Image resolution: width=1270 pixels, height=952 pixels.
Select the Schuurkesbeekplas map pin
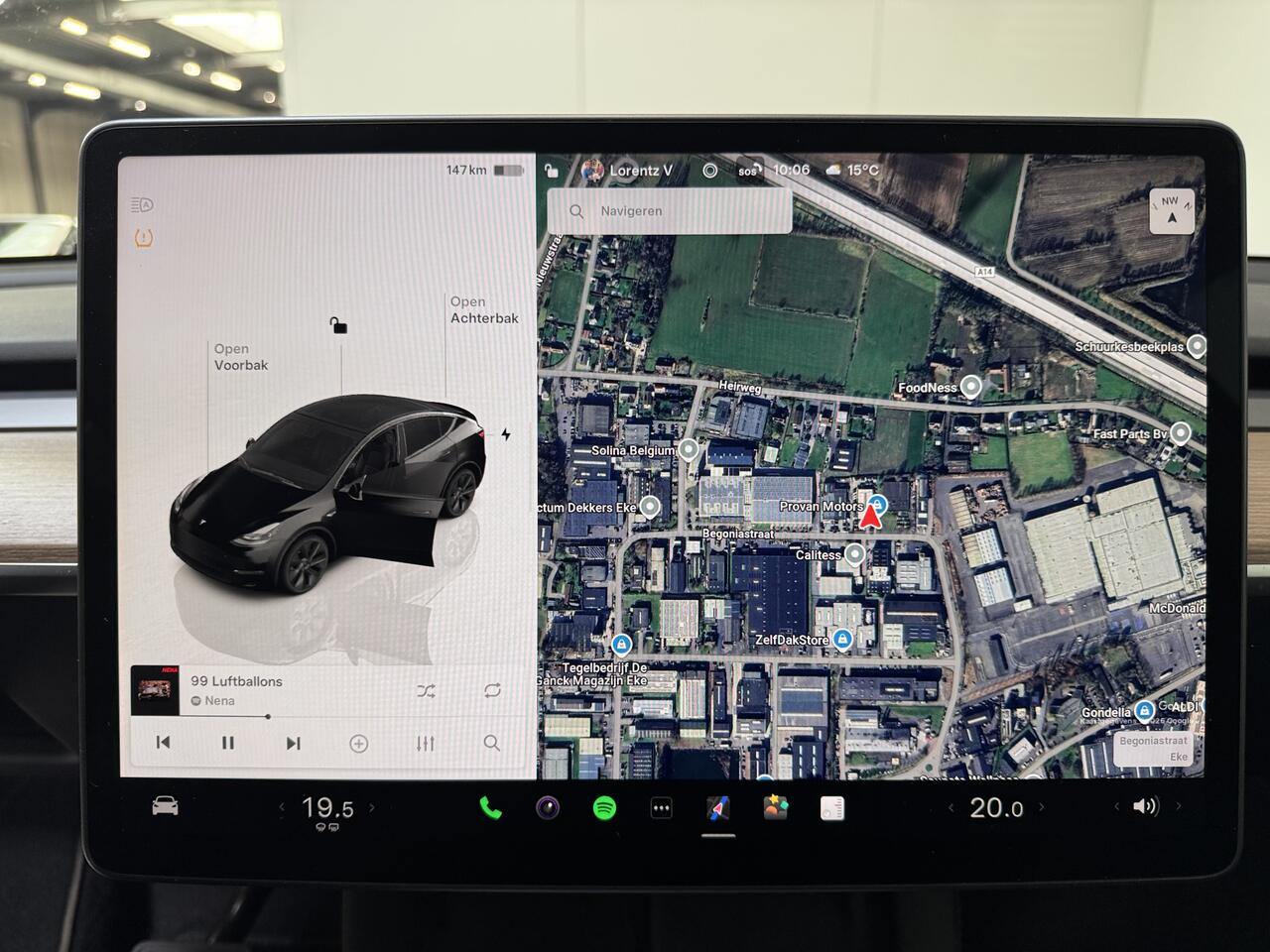1198,346
